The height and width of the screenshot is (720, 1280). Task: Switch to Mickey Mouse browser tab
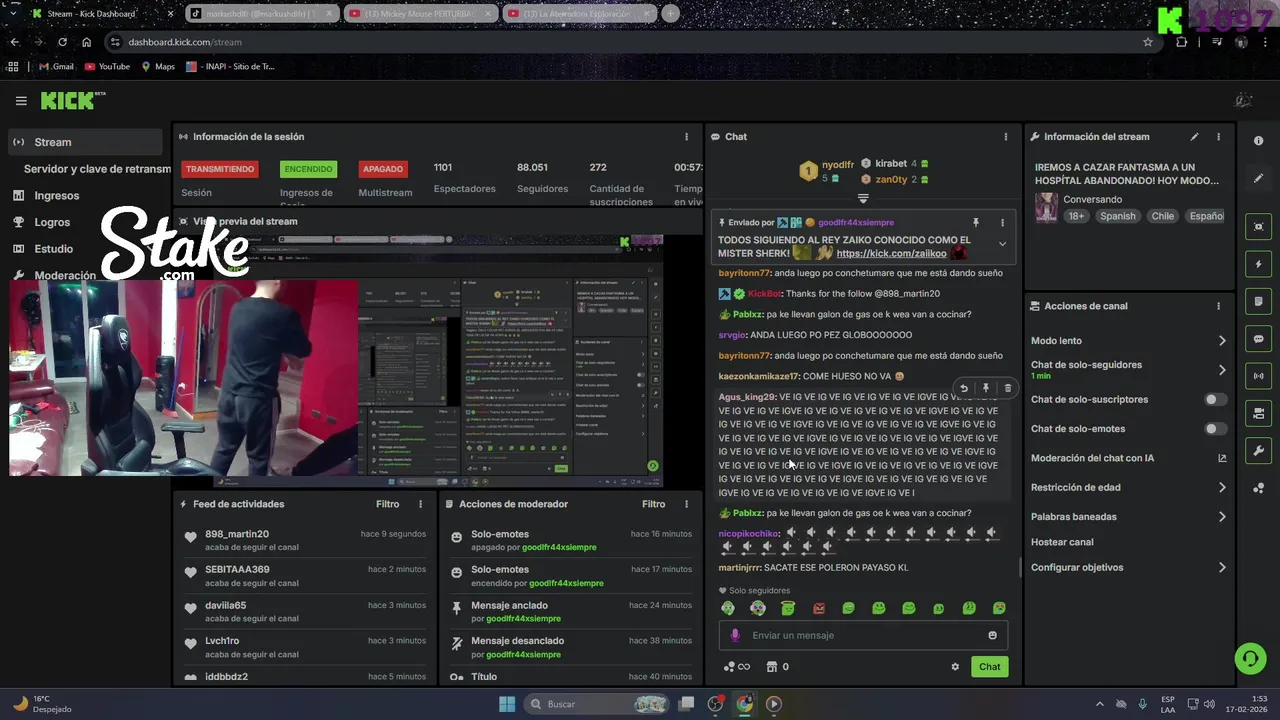[x=418, y=14]
